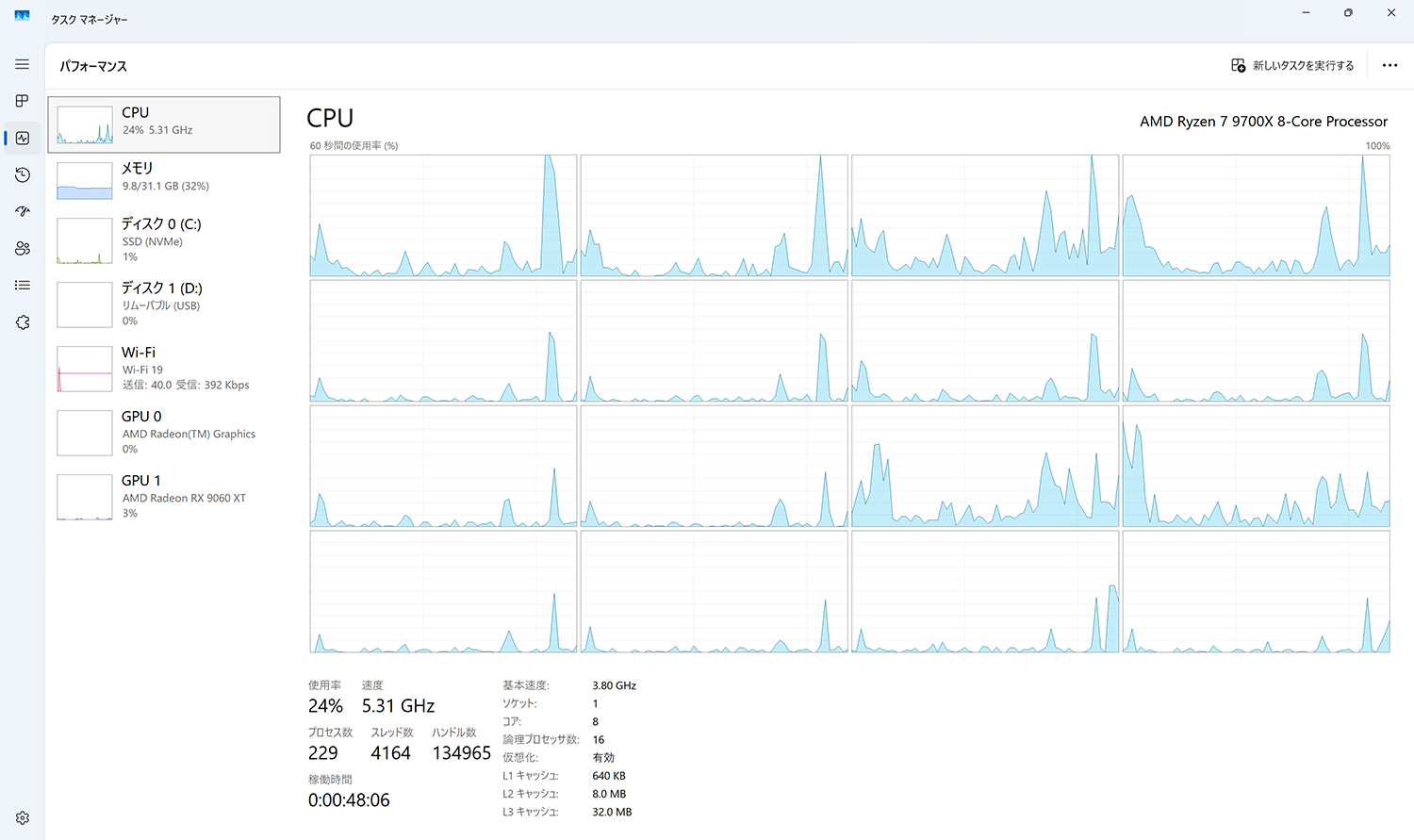Click AMD Ryzen 7 9700X 8-Core Processor text

(x=1263, y=122)
